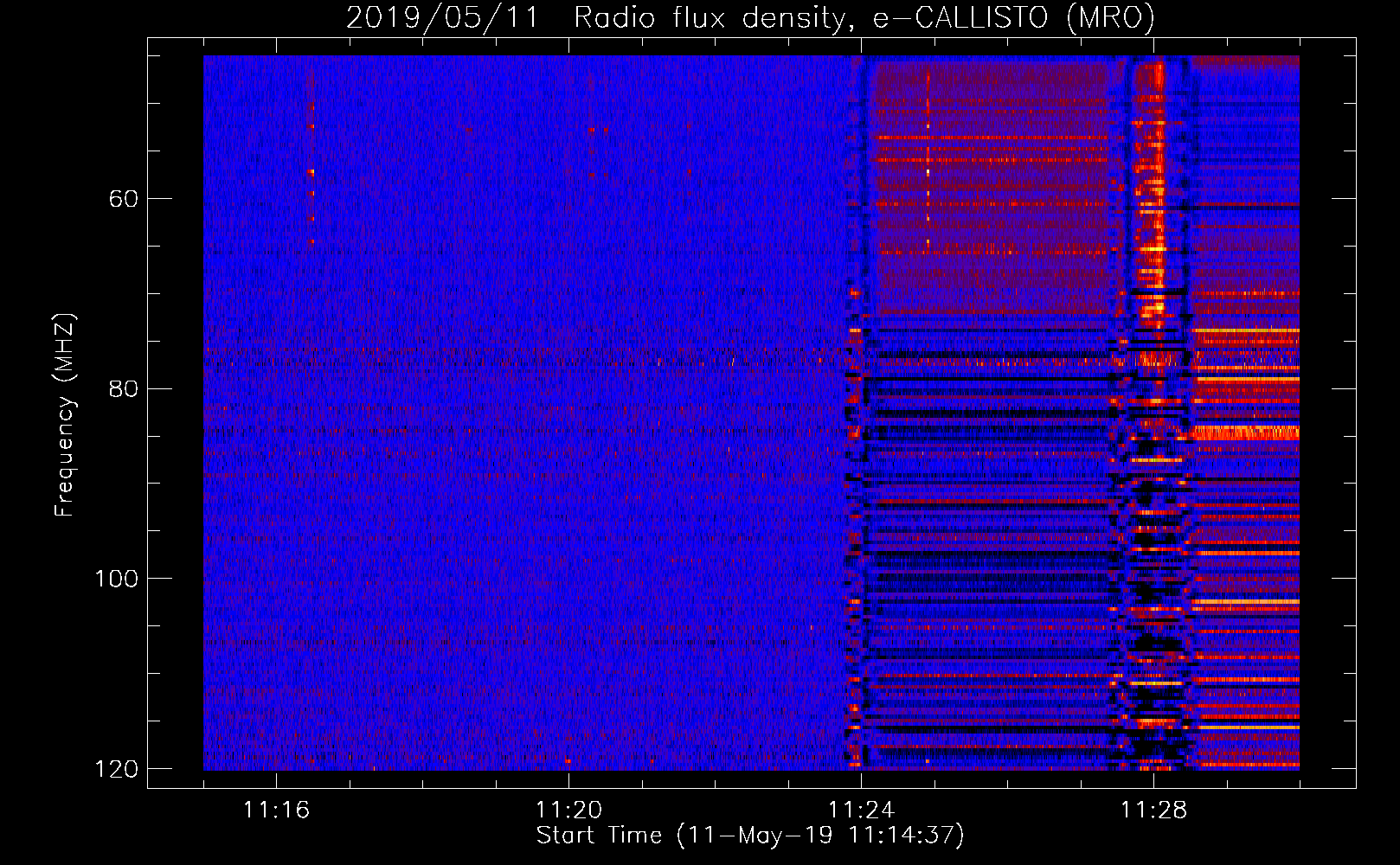The image size is (1400, 865).
Task: Click the vertical spike near 11:16 at 60 MHz
Action: pos(311,160)
